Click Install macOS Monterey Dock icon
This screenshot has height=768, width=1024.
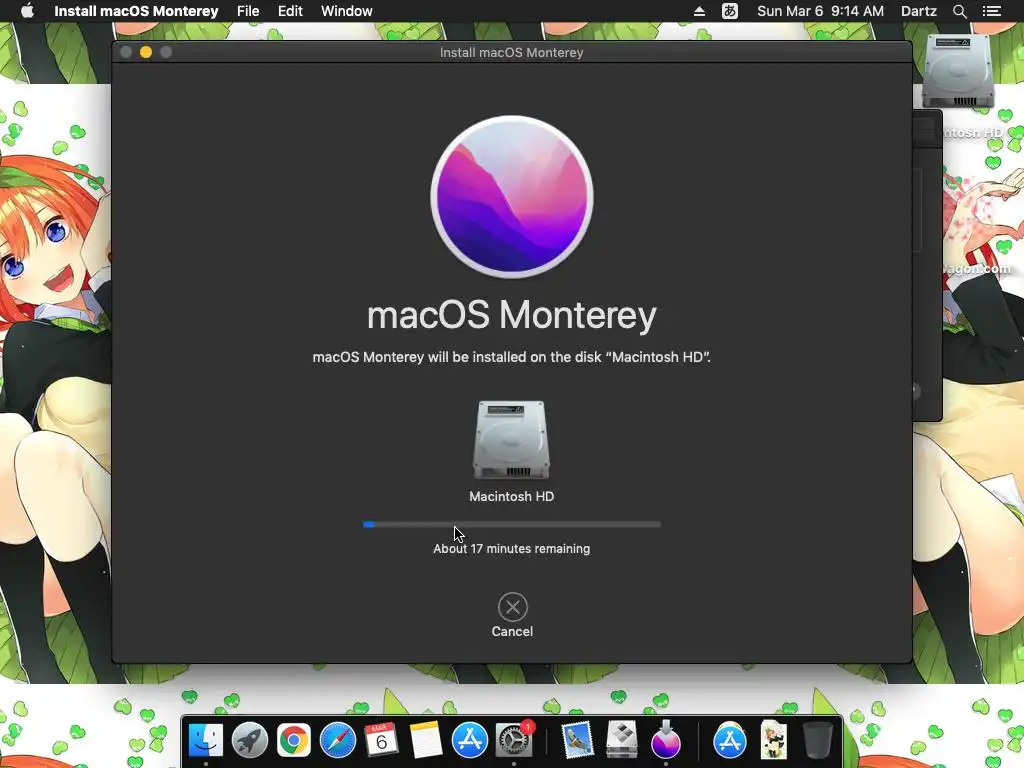pos(665,741)
